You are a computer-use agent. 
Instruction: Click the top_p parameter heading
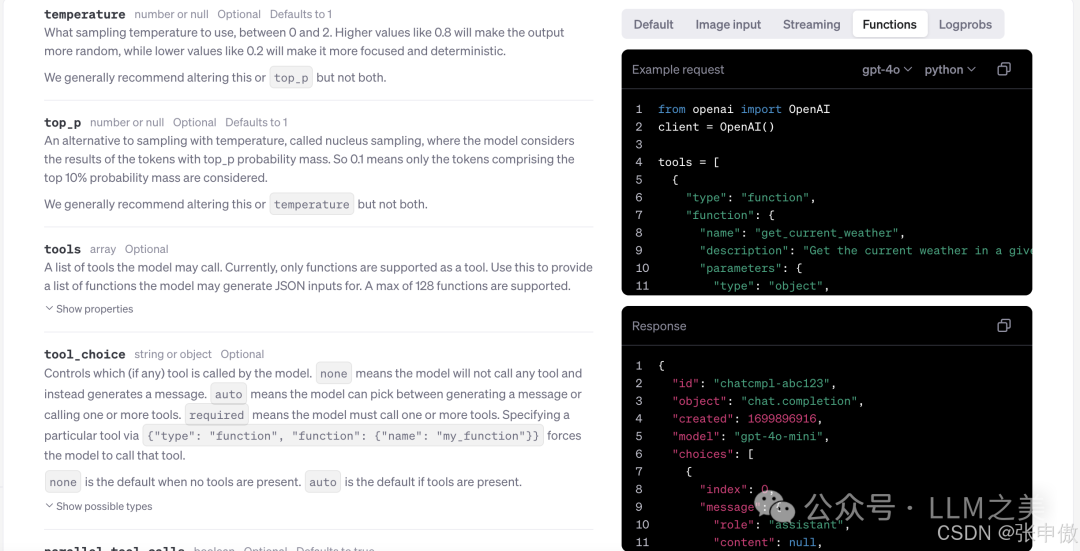coord(62,122)
